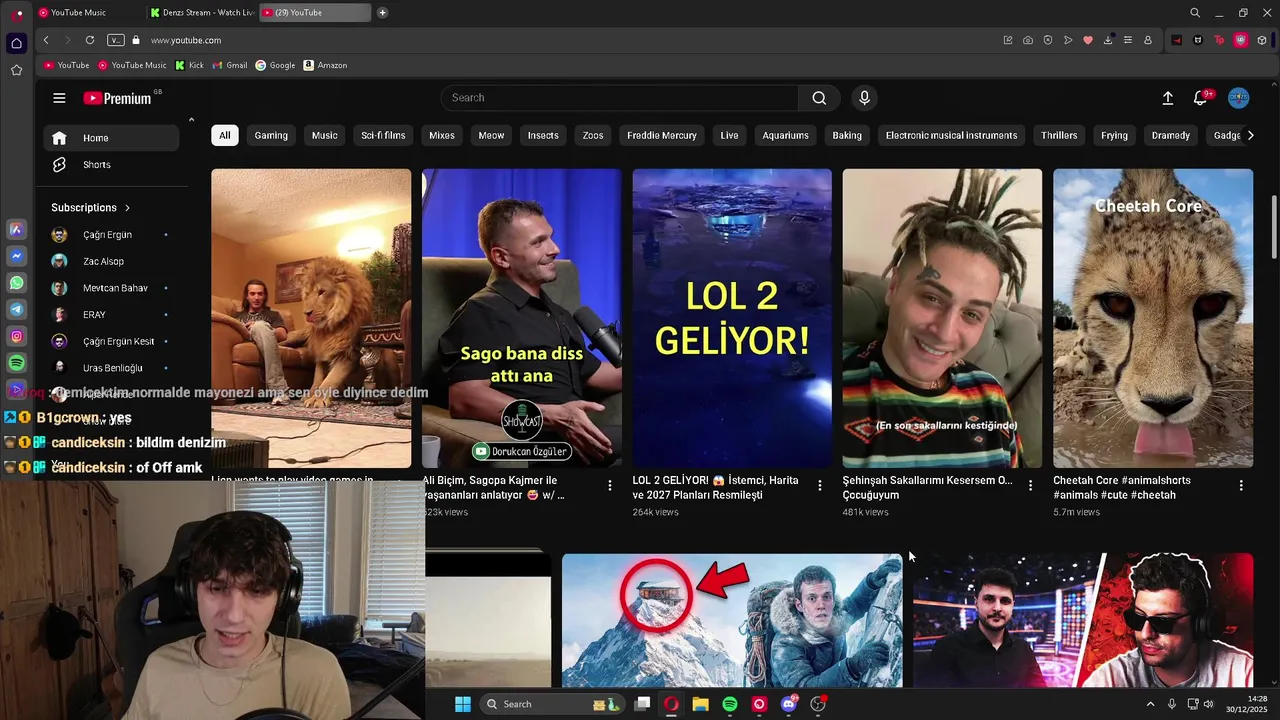Click the VPN badge in address bar

(x=116, y=40)
